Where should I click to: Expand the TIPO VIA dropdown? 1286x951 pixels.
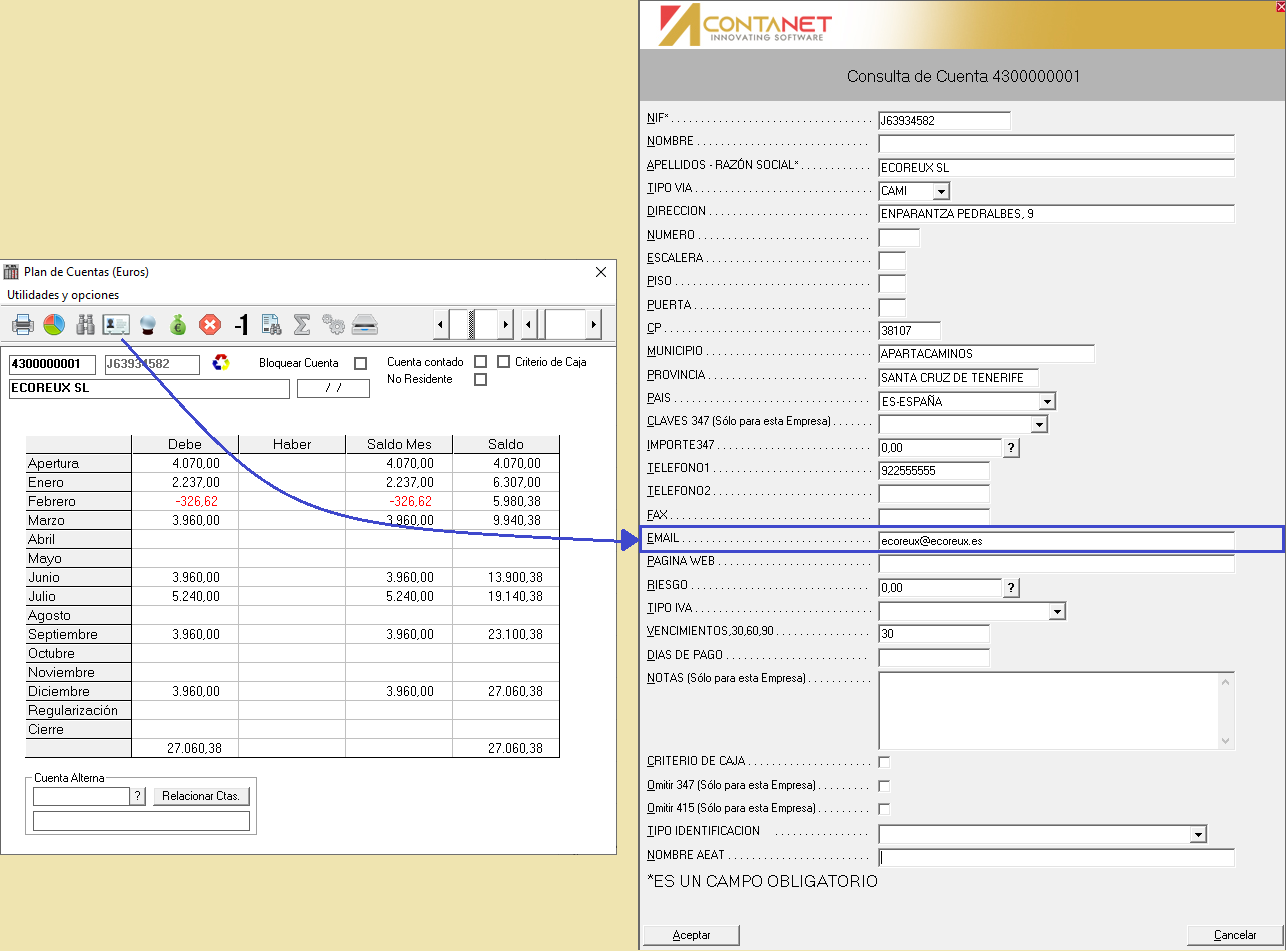(x=941, y=191)
